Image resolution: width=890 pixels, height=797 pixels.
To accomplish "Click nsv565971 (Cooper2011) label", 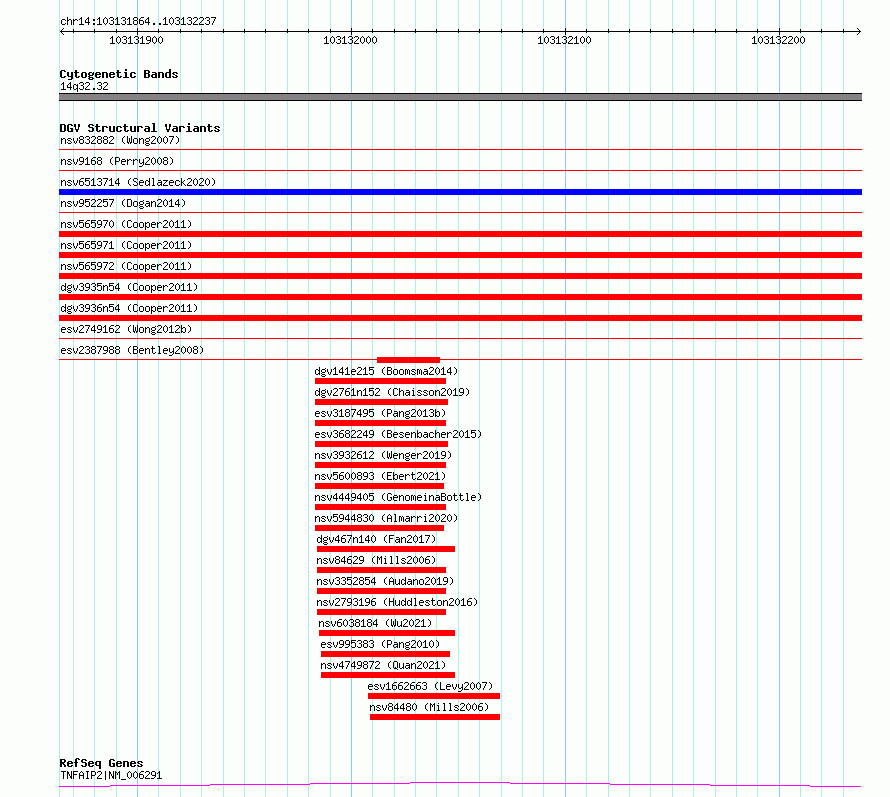I will [126, 245].
